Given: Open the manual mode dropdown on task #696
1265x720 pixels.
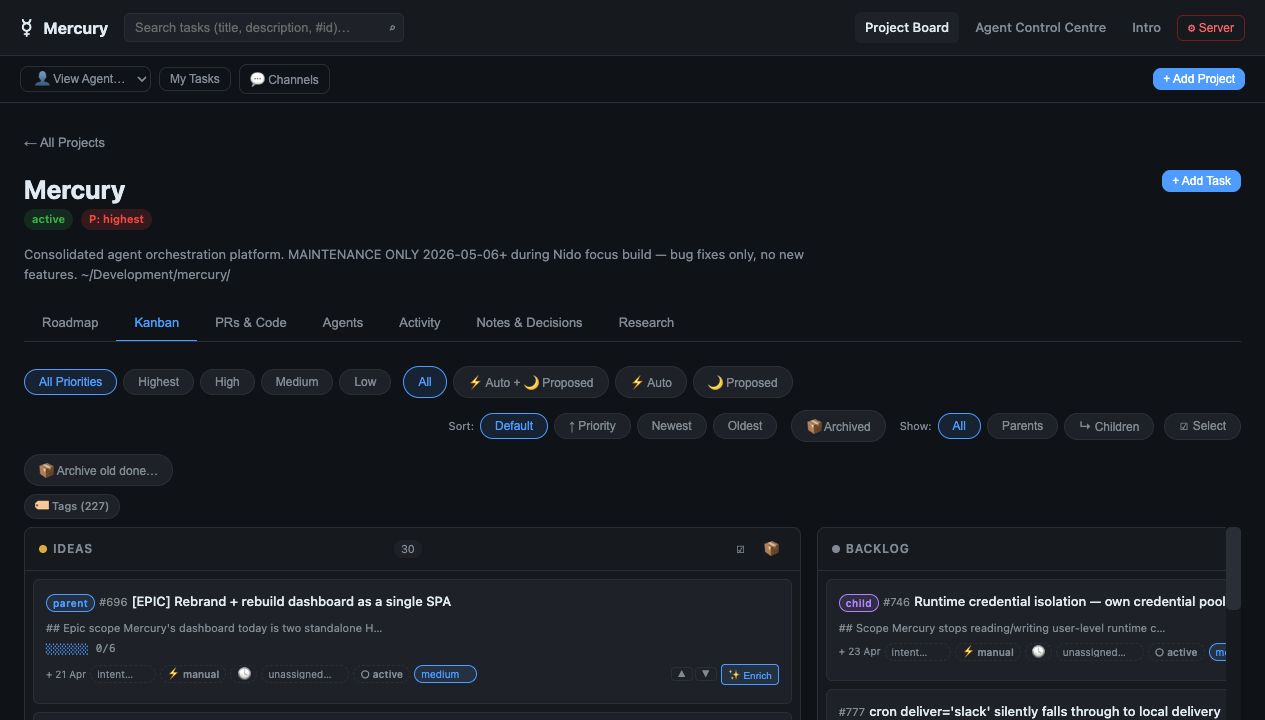Looking at the screenshot, I should pyautogui.click(x=194, y=674).
